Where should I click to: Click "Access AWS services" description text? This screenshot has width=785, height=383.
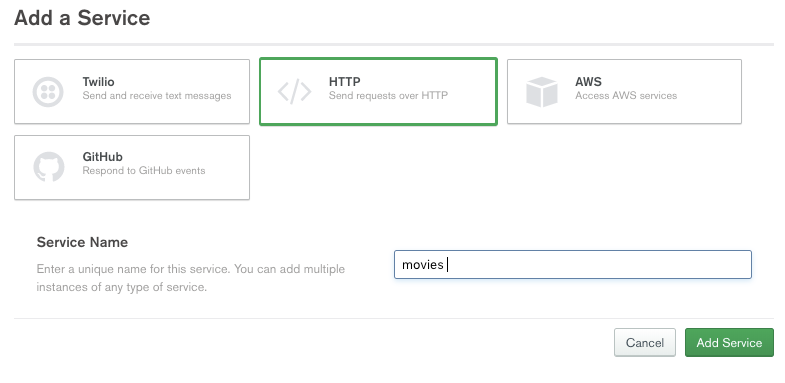coord(626,96)
